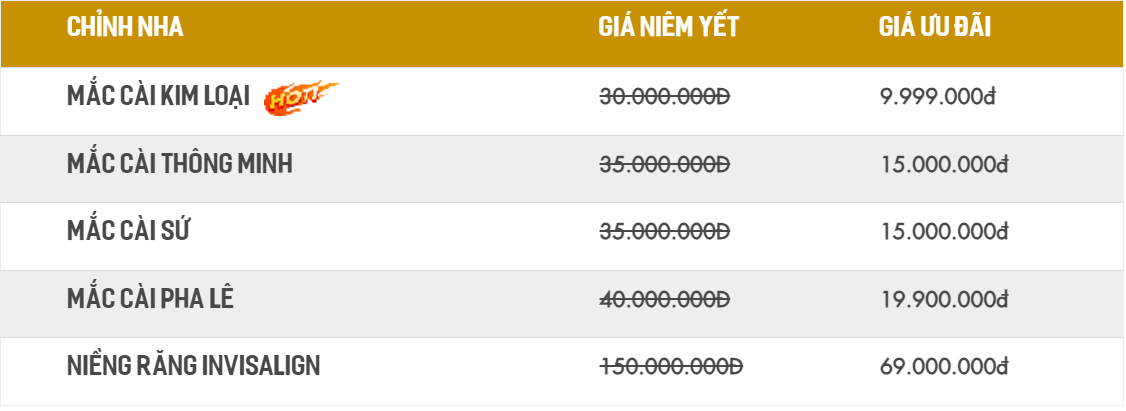The width and height of the screenshot is (1126, 411).
Task: Select the 19.900.000đ promo price
Action: pos(945,299)
